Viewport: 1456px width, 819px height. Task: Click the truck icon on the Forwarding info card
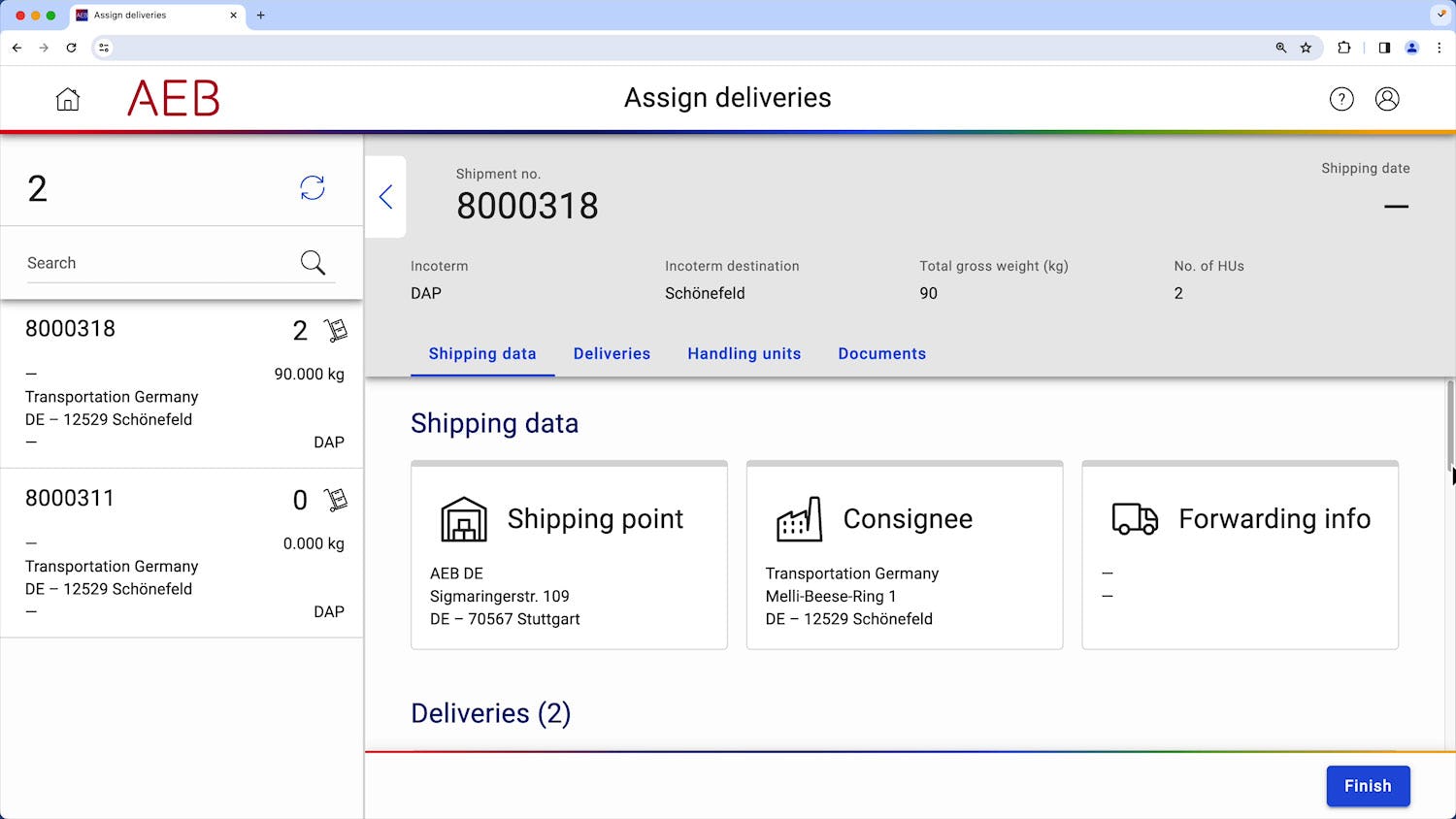point(1134,519)
